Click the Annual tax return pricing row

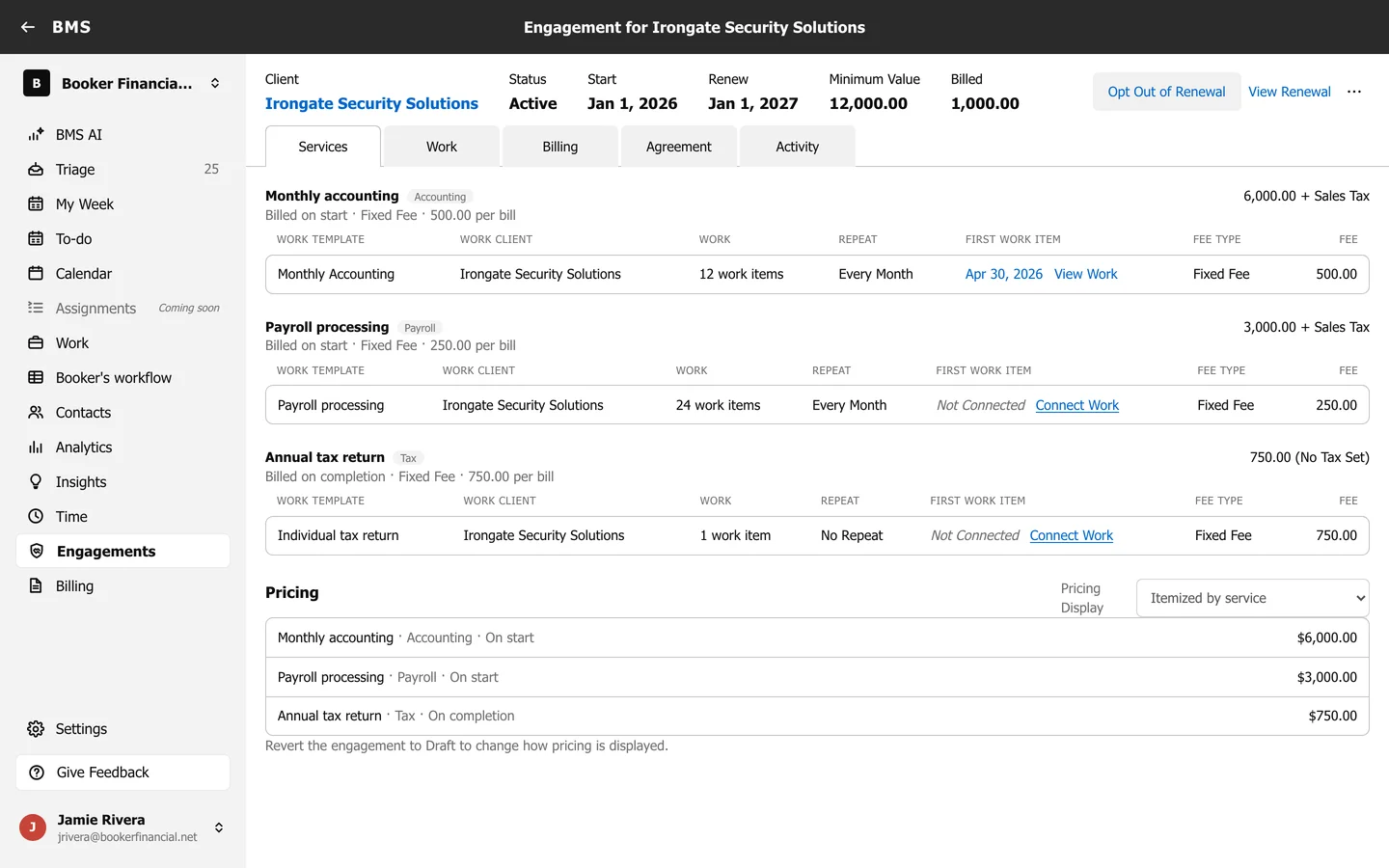click(817, 716)
